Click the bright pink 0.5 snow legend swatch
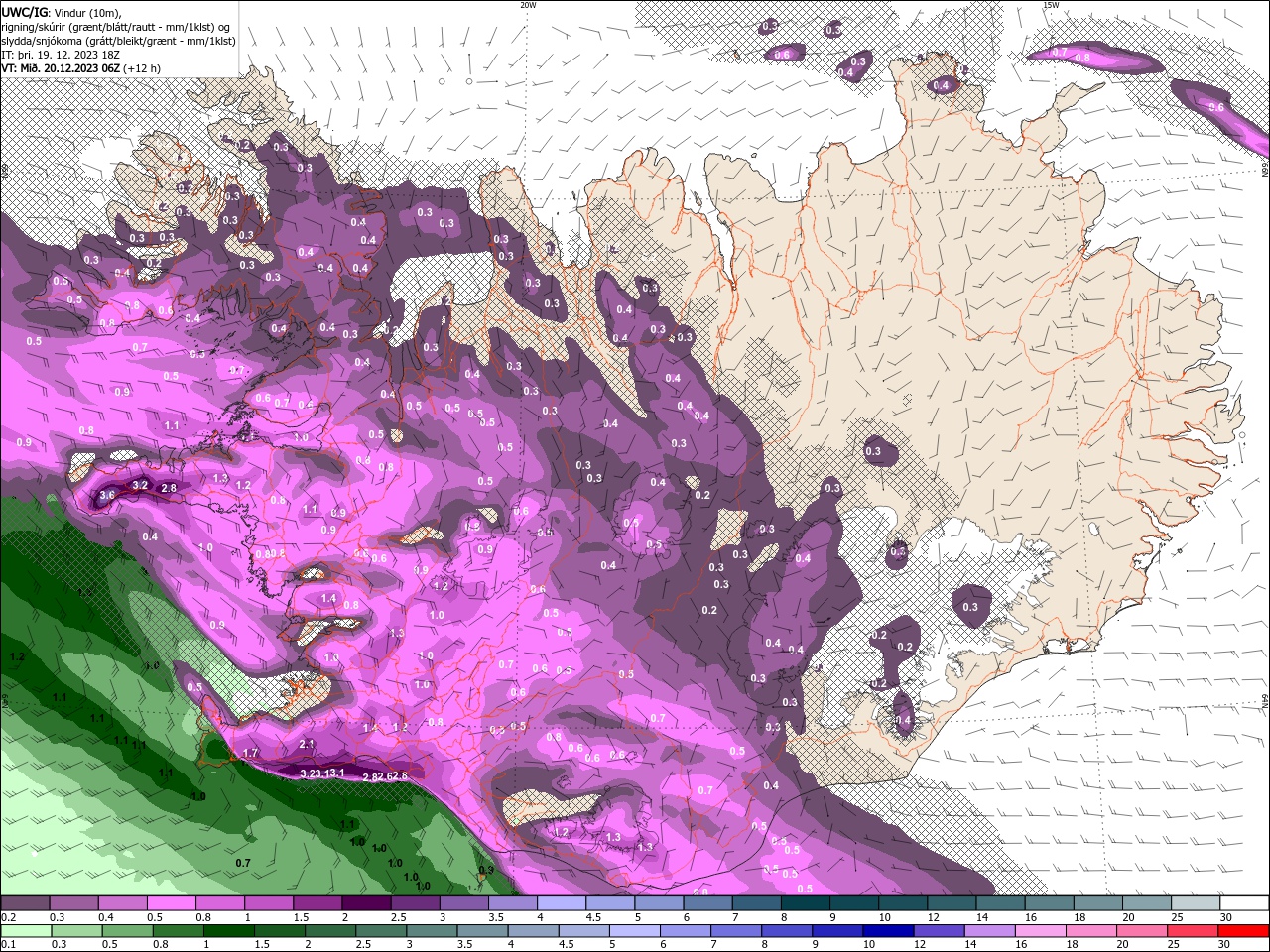 (x=171, y=903)
